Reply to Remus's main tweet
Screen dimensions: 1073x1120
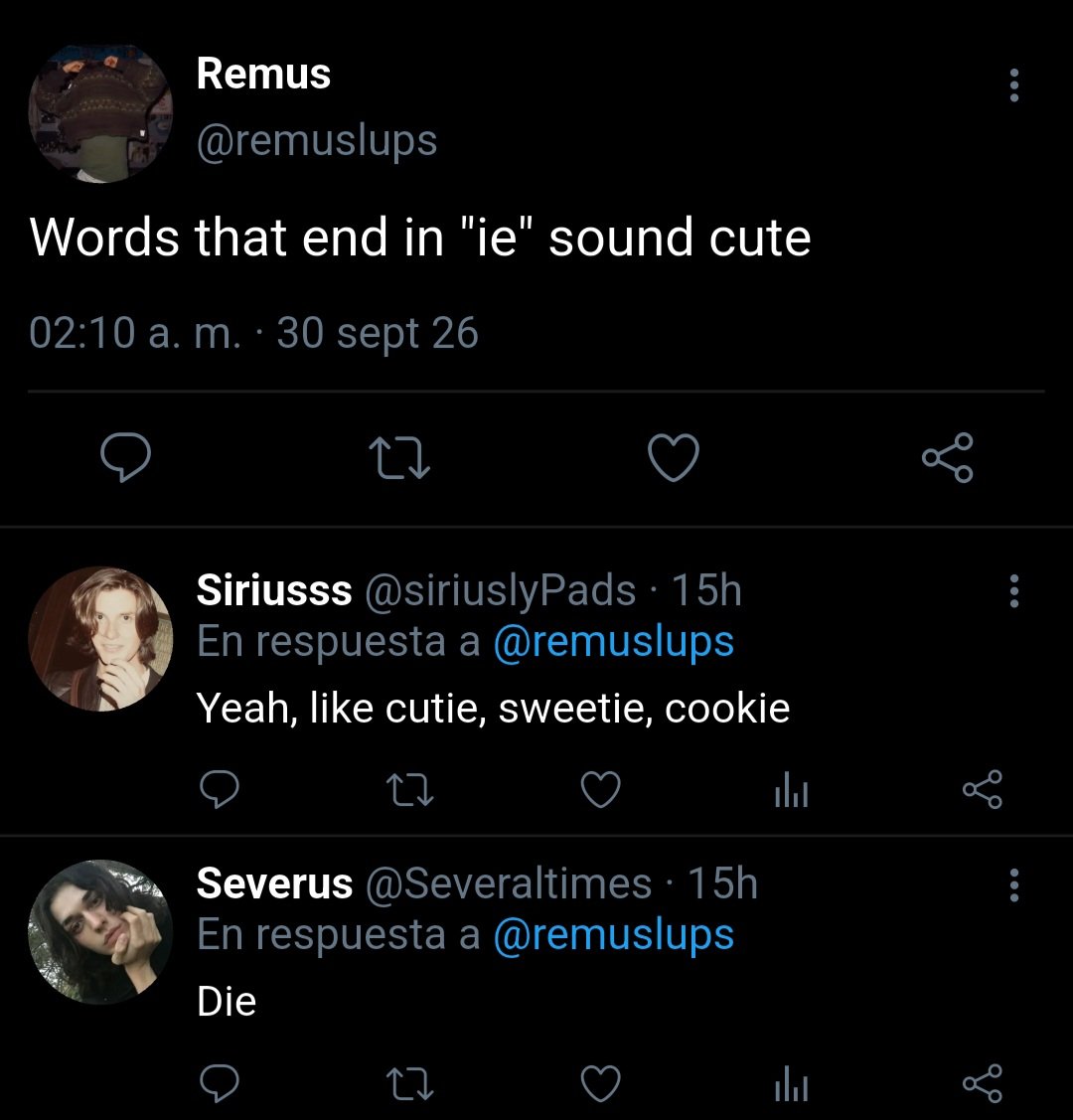click(x=125, y=458)
